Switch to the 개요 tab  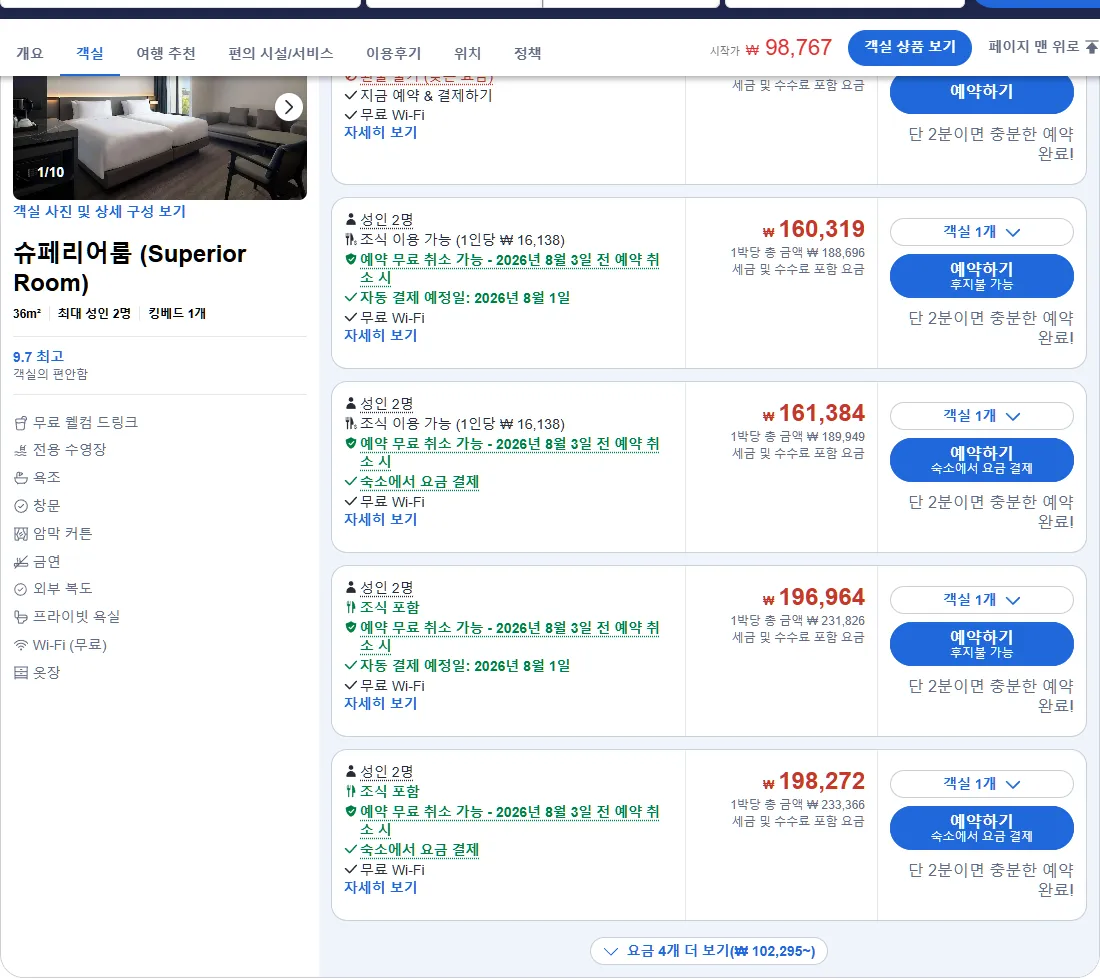point(29,53)
